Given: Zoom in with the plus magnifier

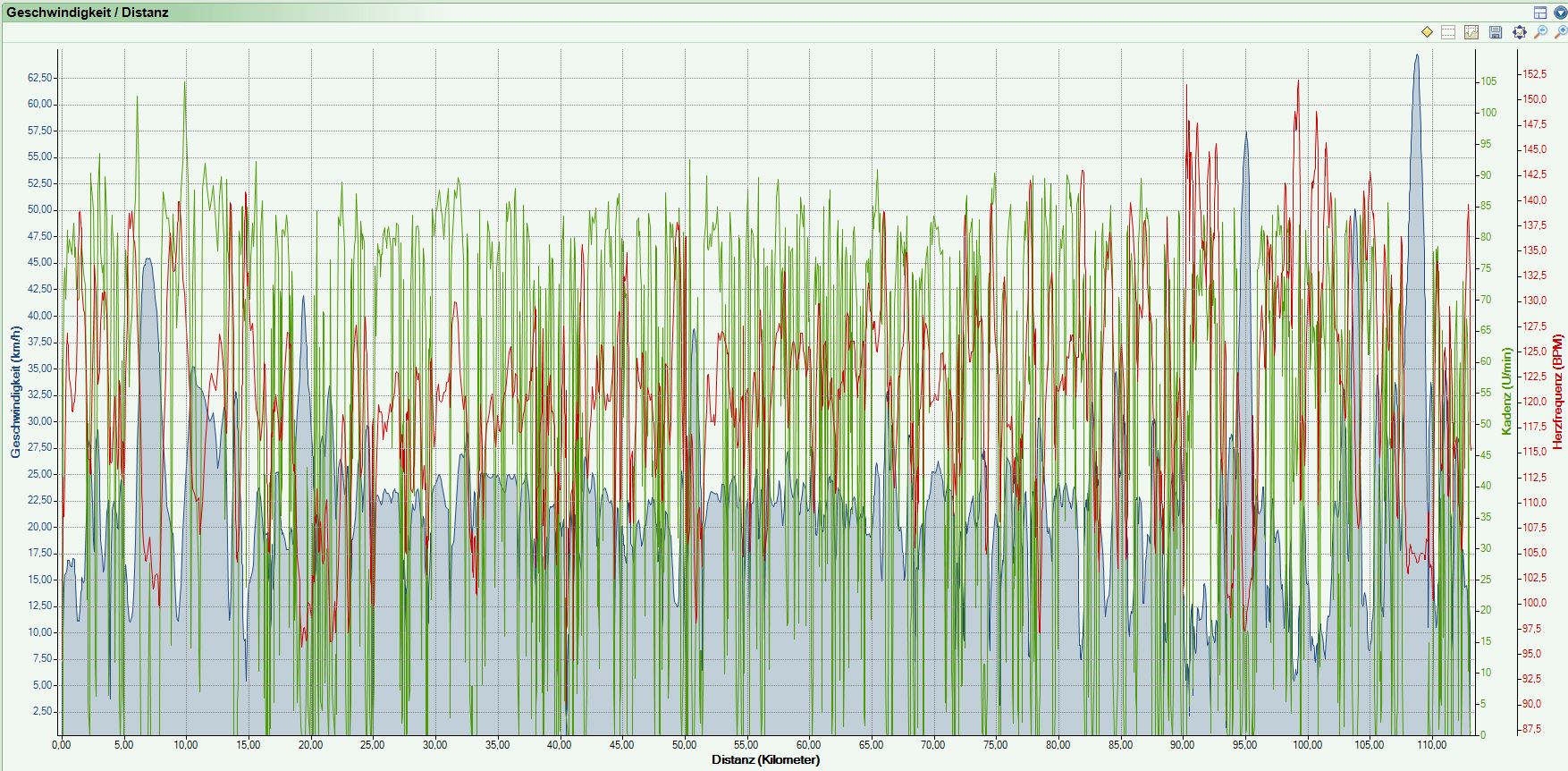Looking at the screenshot, I should tap(1561, 32).
